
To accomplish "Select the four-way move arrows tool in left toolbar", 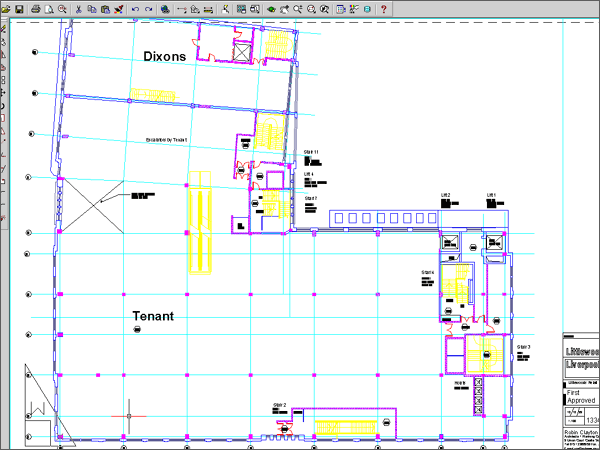I will click(3, 93).
